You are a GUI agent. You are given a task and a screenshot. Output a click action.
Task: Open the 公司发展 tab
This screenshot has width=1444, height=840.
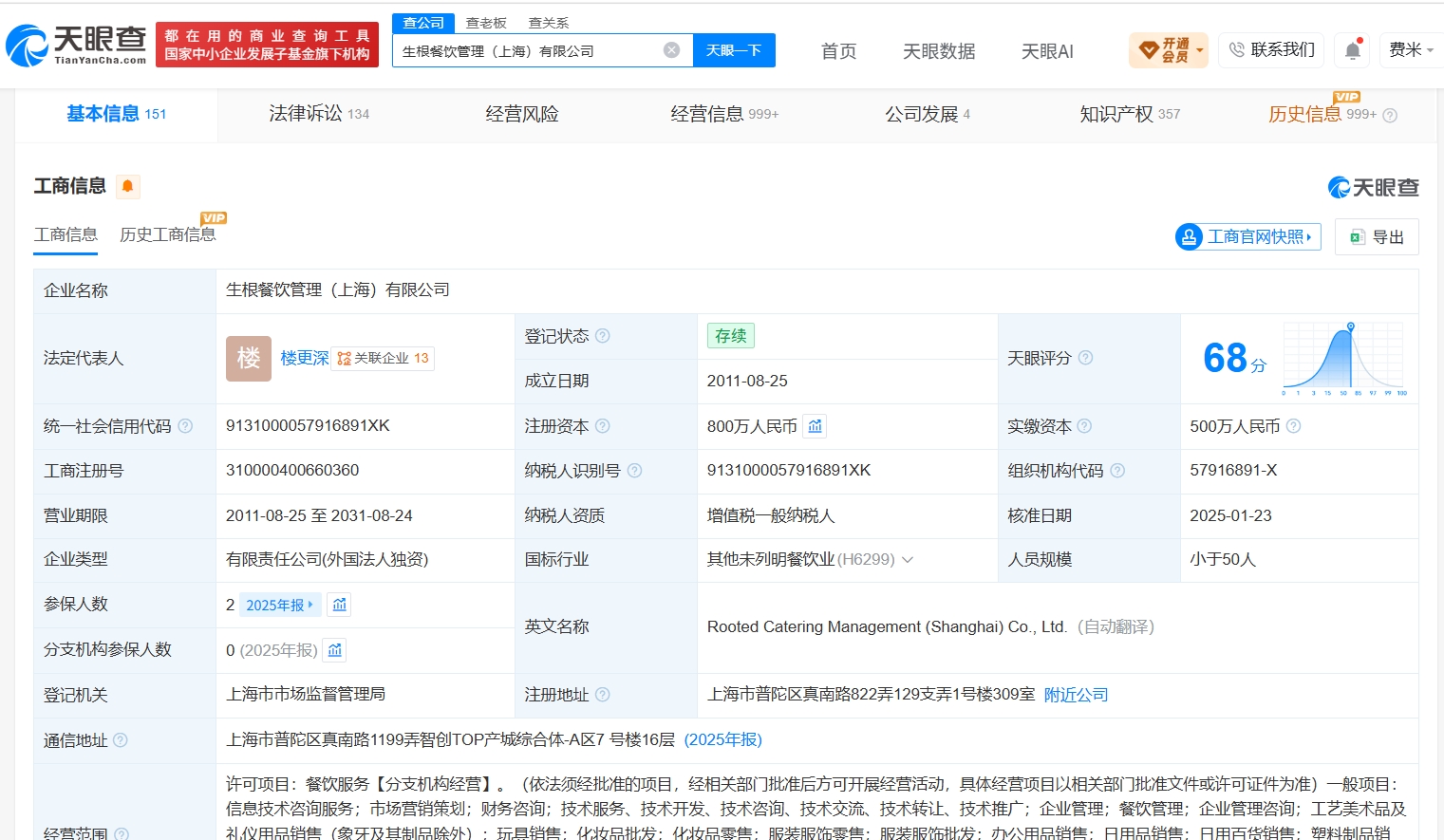928,114
